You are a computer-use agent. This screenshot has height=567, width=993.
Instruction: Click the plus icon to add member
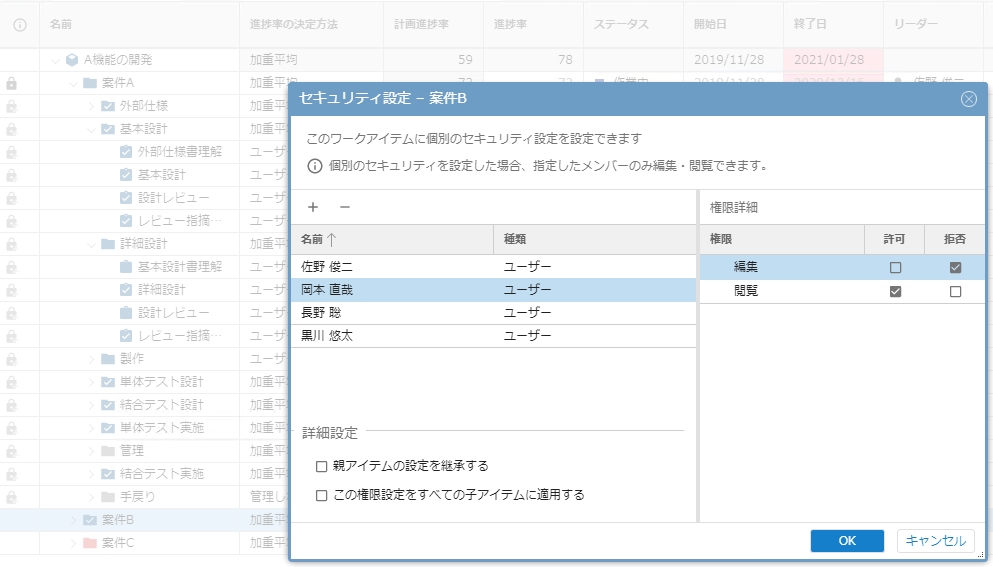click(313, 207)
